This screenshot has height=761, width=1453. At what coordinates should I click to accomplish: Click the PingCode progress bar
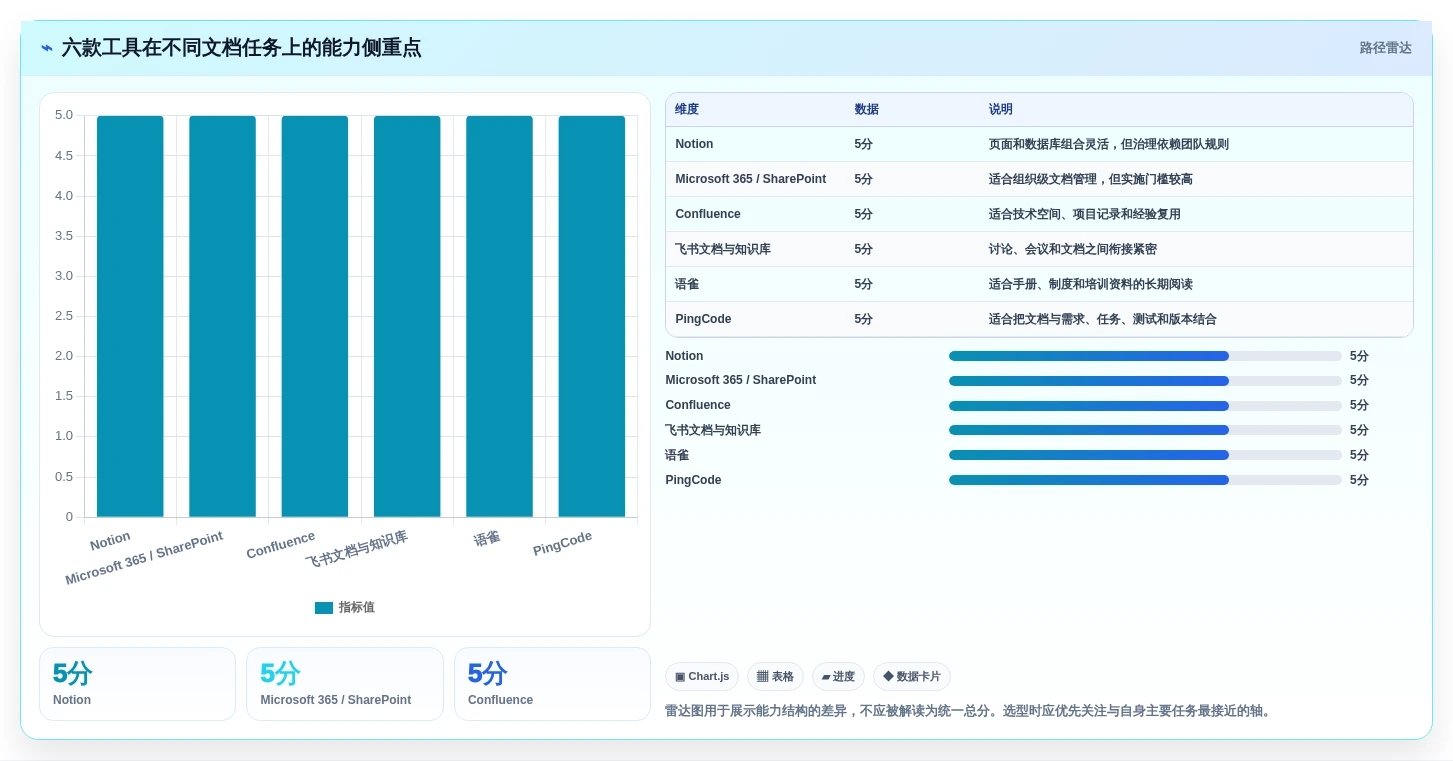[x=1145, y=480]
